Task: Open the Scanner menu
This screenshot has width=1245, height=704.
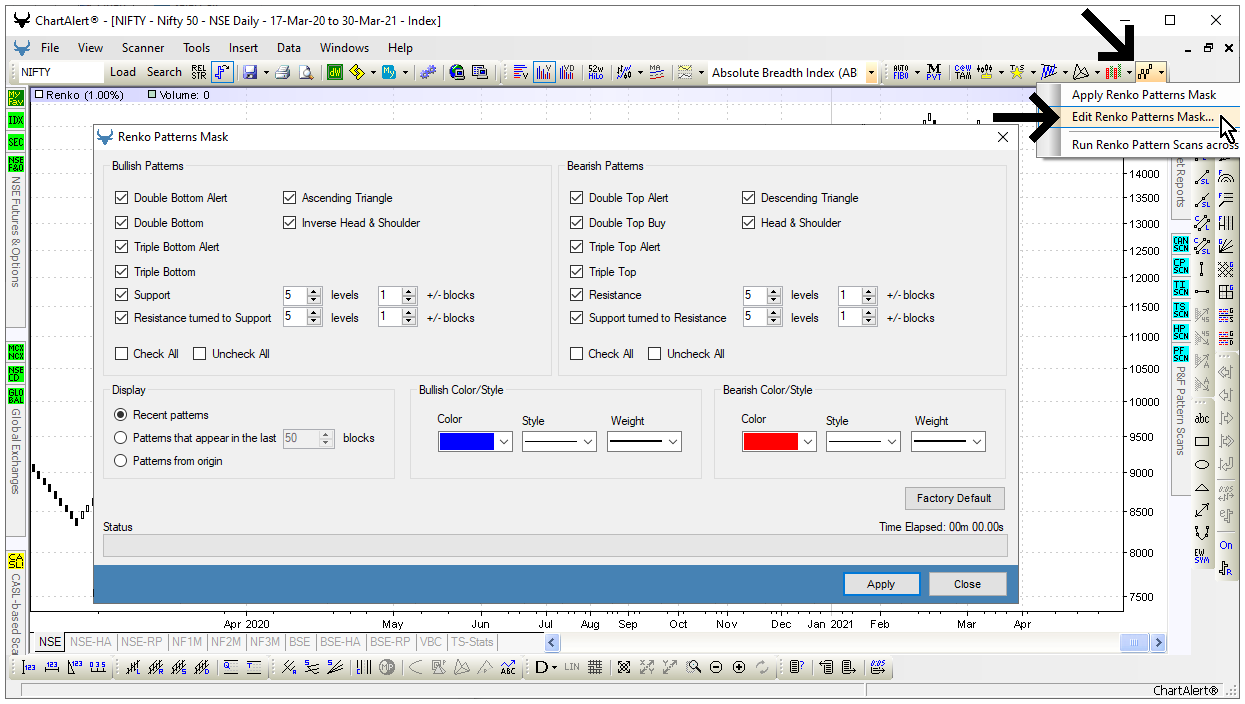Action: coord(143,48)
